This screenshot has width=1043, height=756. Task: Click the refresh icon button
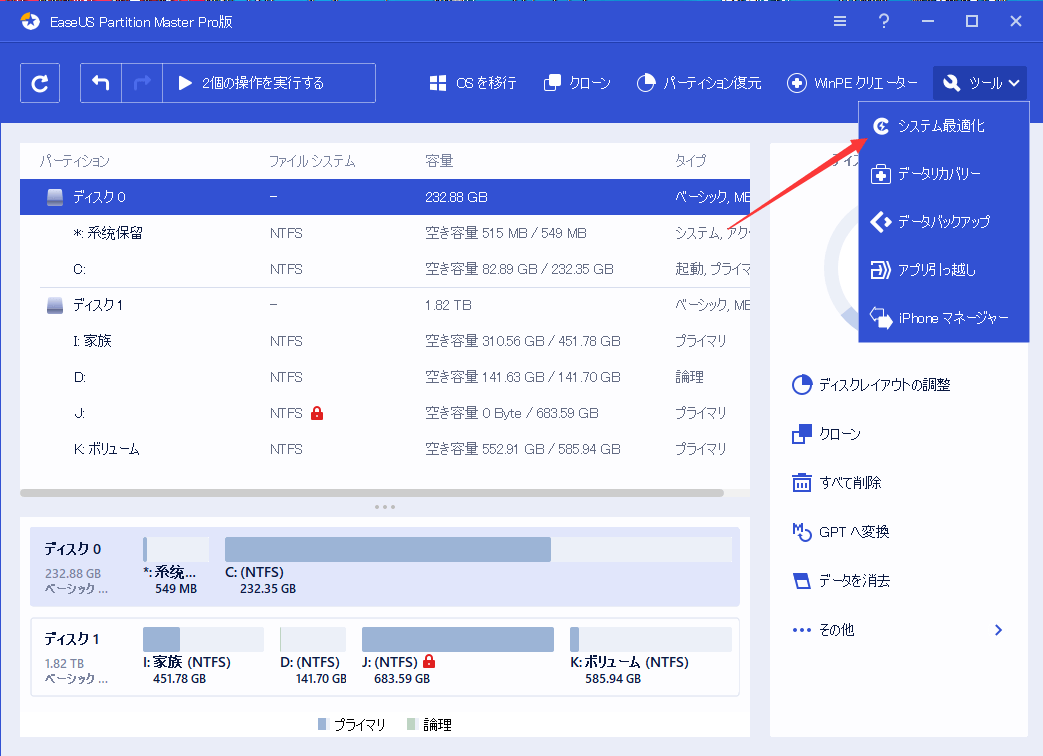[40, 83]
